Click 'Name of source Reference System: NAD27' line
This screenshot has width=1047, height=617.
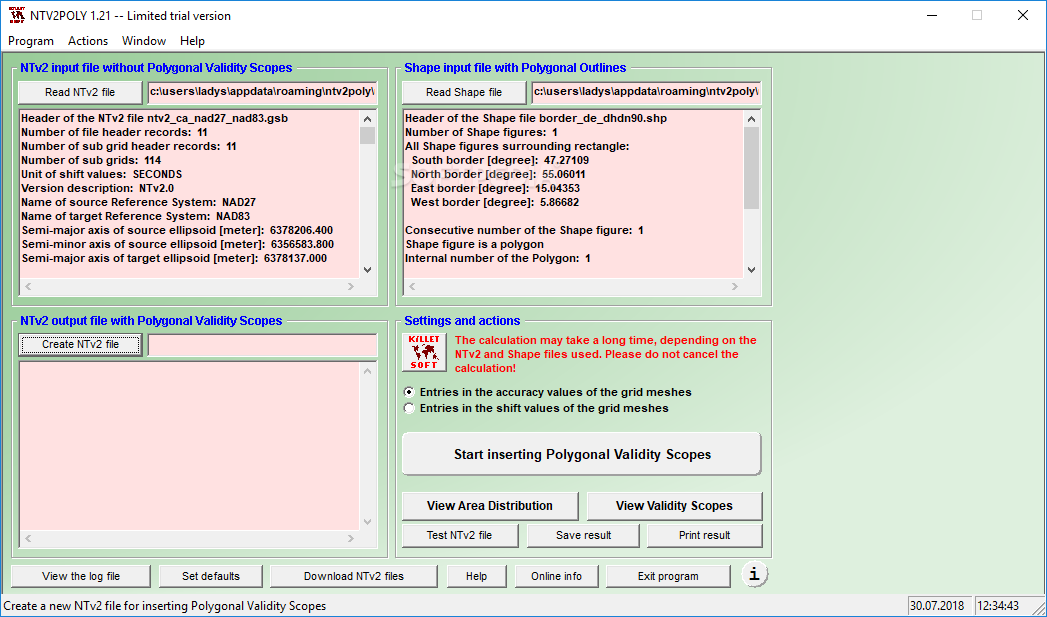click(138, 202)
